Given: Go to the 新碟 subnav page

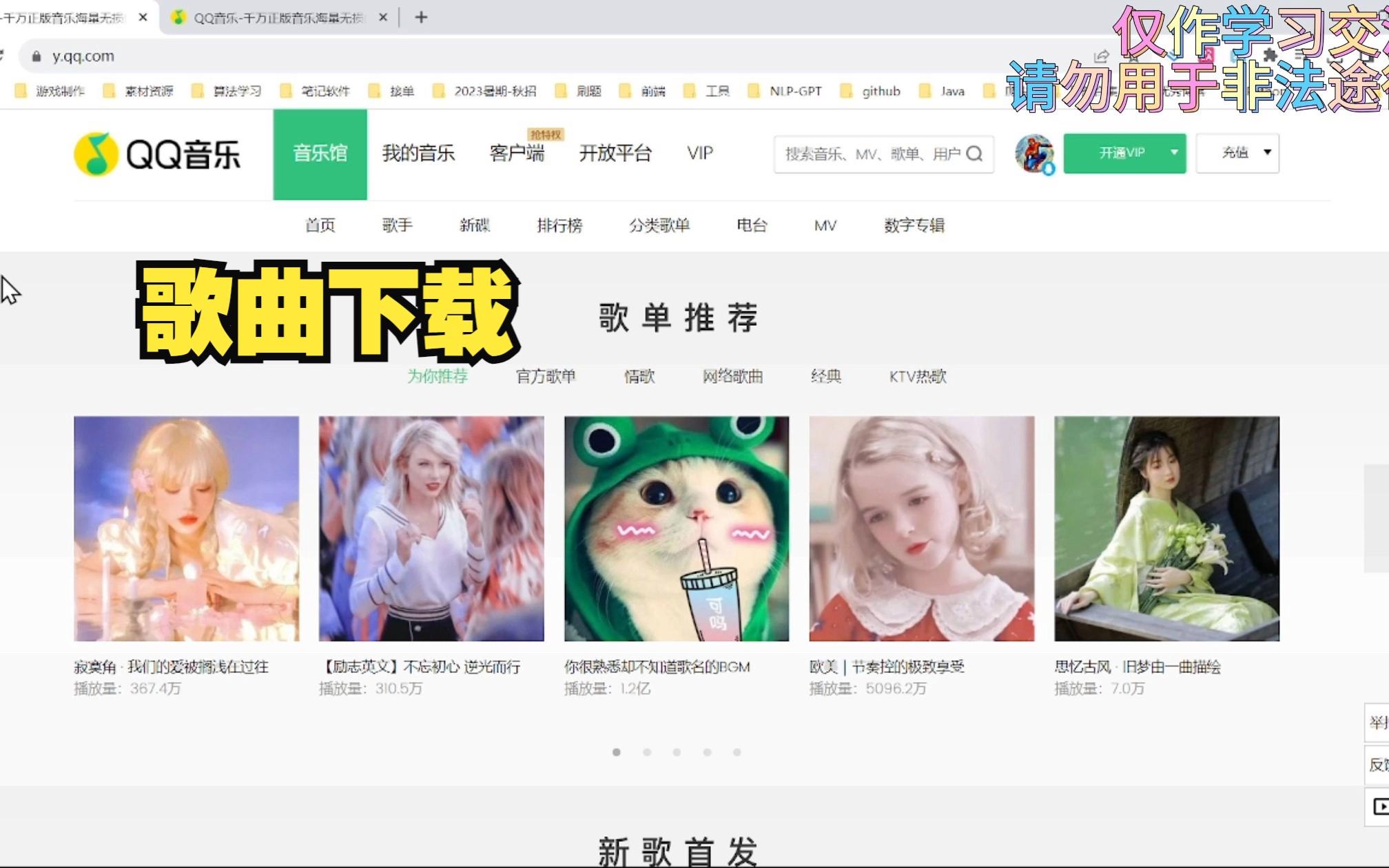Looking at the screenshot, I should pyautogui.click(x=475, y=225).
